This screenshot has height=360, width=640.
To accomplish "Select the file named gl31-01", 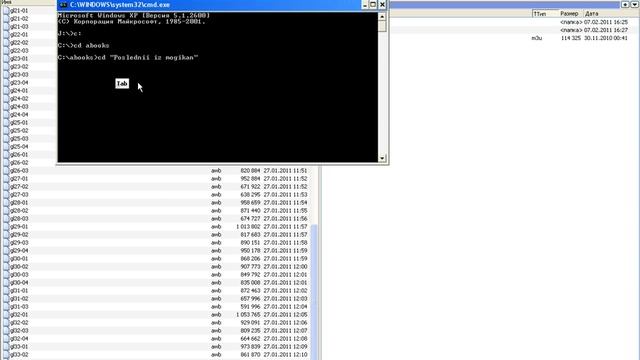I will (x=19, y=291).
